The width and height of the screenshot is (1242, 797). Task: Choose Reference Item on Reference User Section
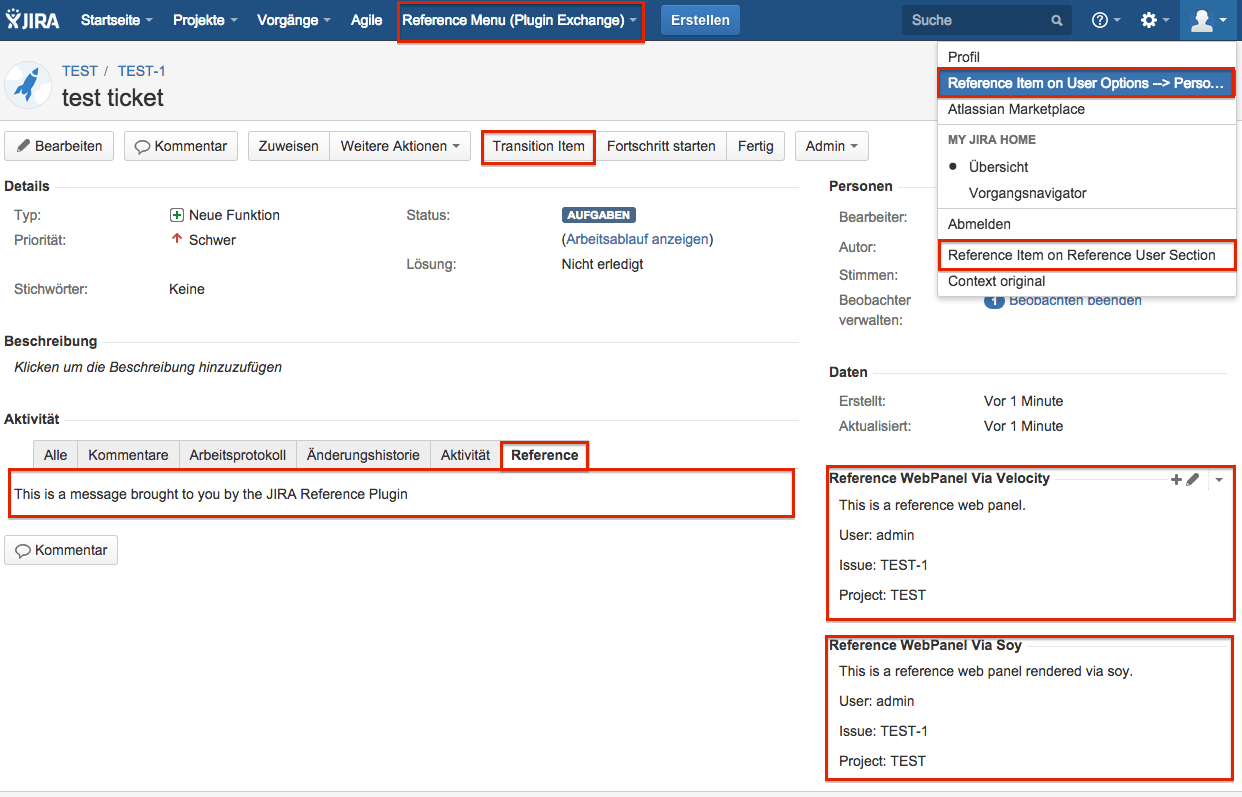pyautogui.click(x=1087, y=255)
